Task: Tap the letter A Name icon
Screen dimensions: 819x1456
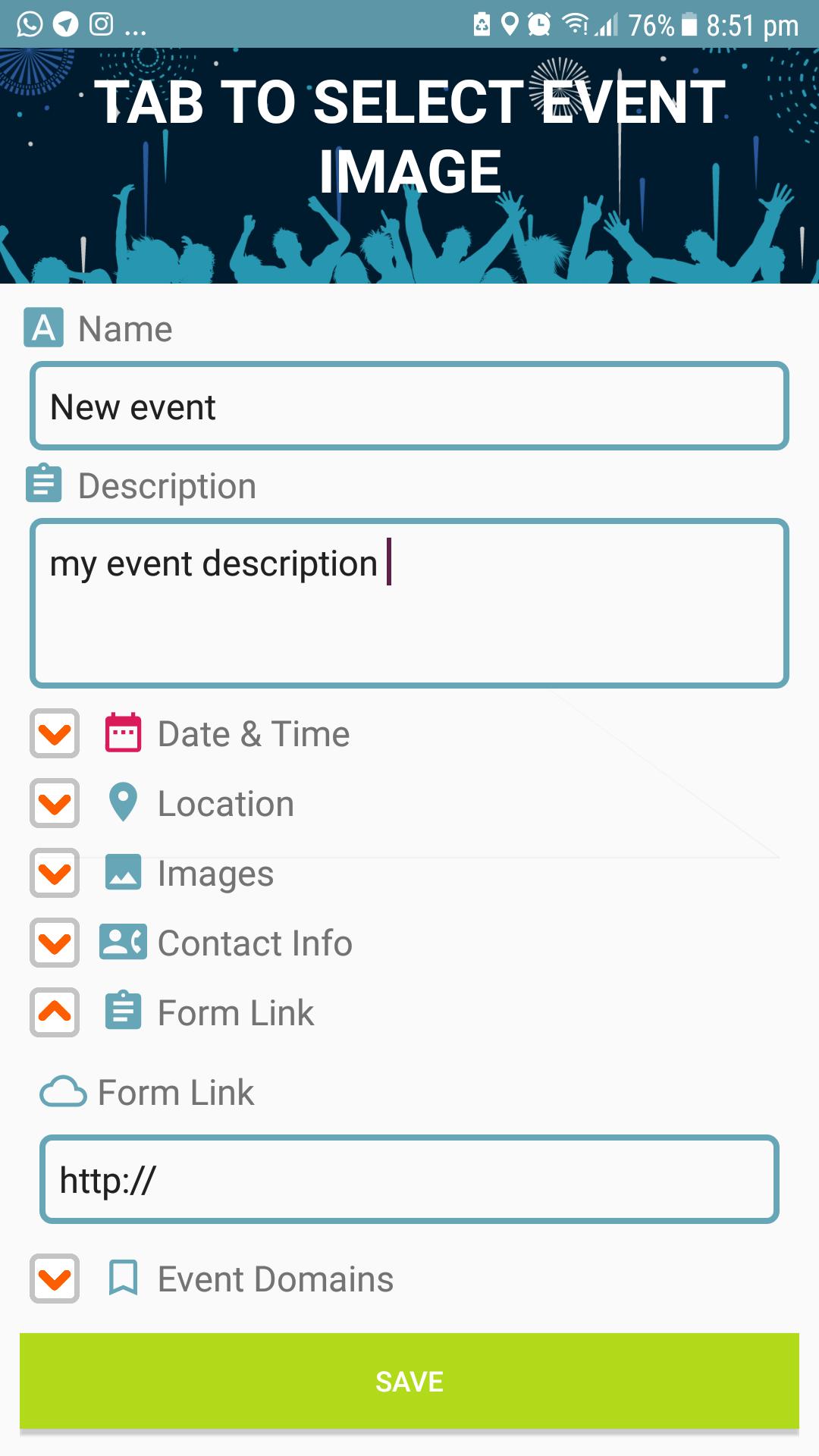Action: 44,328
